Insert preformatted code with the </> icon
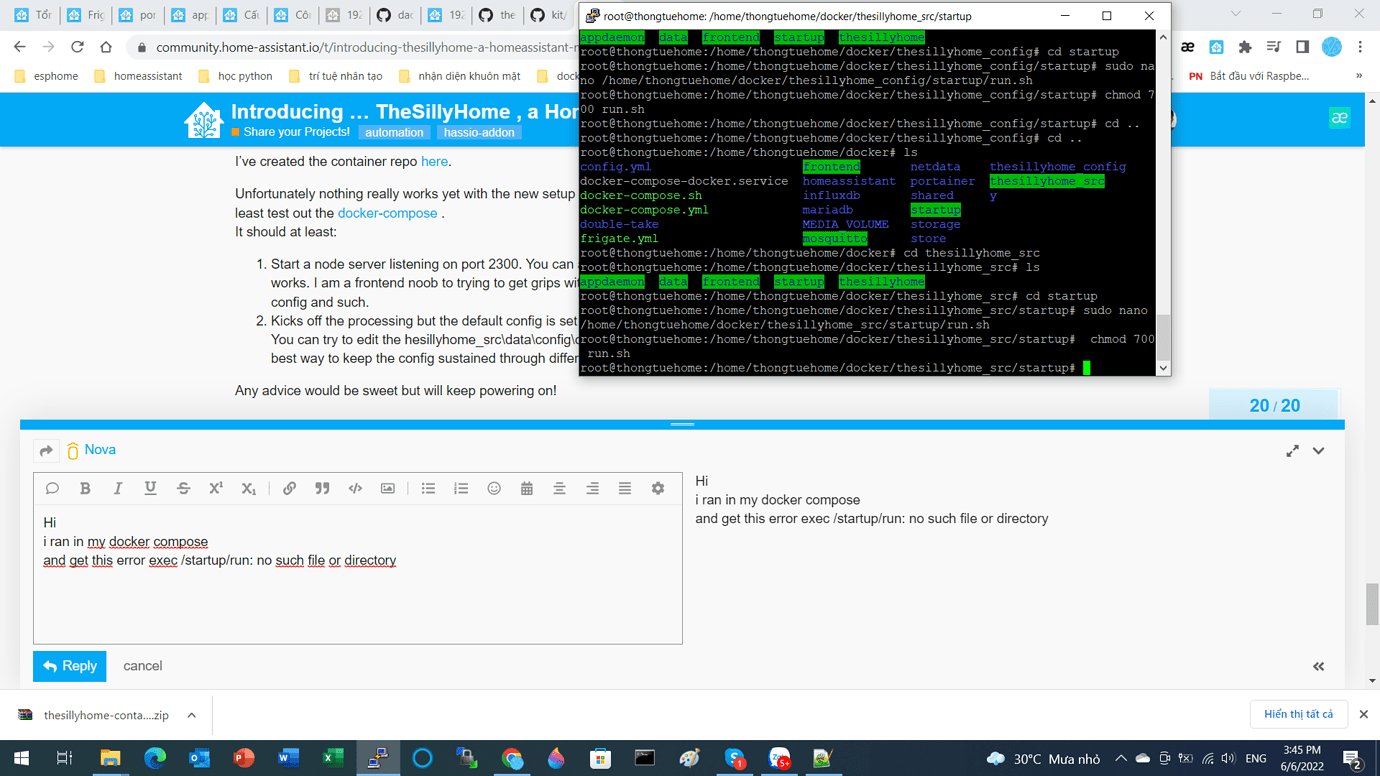The image size is (1380, 776). [x=354, y=488]
